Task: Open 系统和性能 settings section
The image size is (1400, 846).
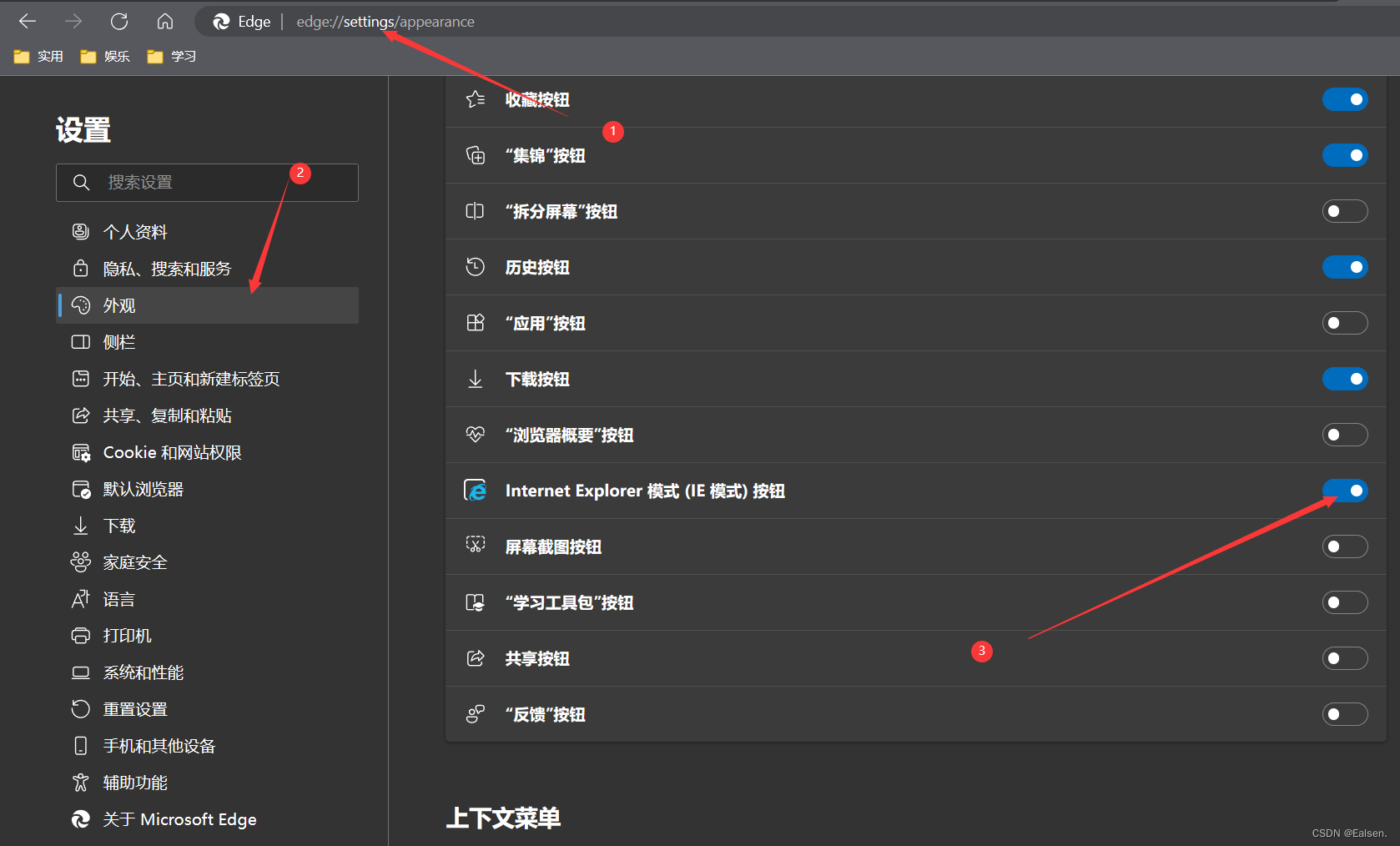Action: [208, 672]
